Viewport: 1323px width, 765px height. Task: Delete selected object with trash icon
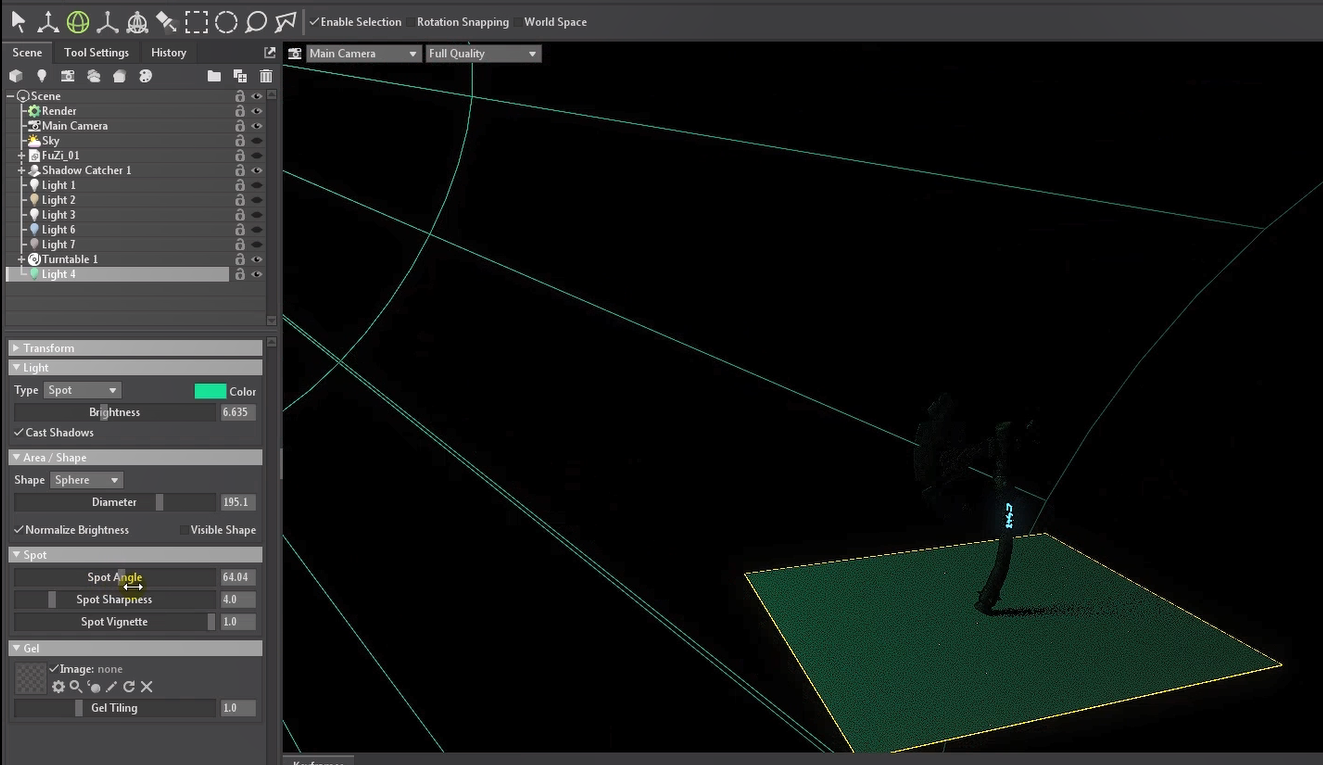(266, 76)
